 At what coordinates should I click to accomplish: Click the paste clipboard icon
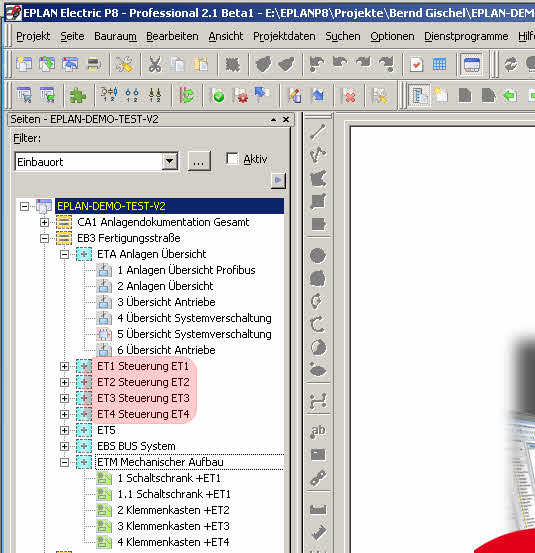click(x=201, y=65)
